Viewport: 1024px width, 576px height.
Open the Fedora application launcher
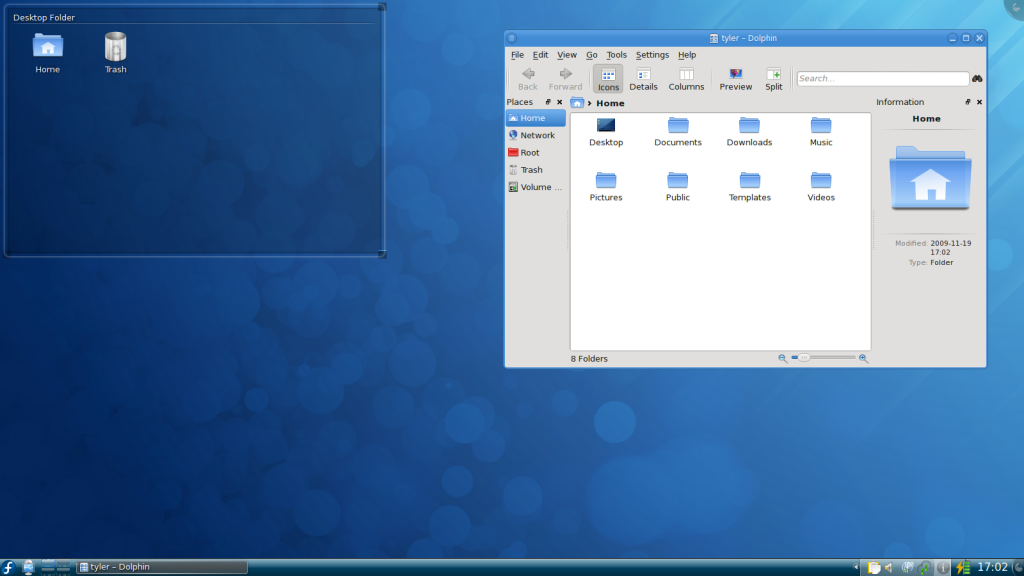click(x=8, y=567)
